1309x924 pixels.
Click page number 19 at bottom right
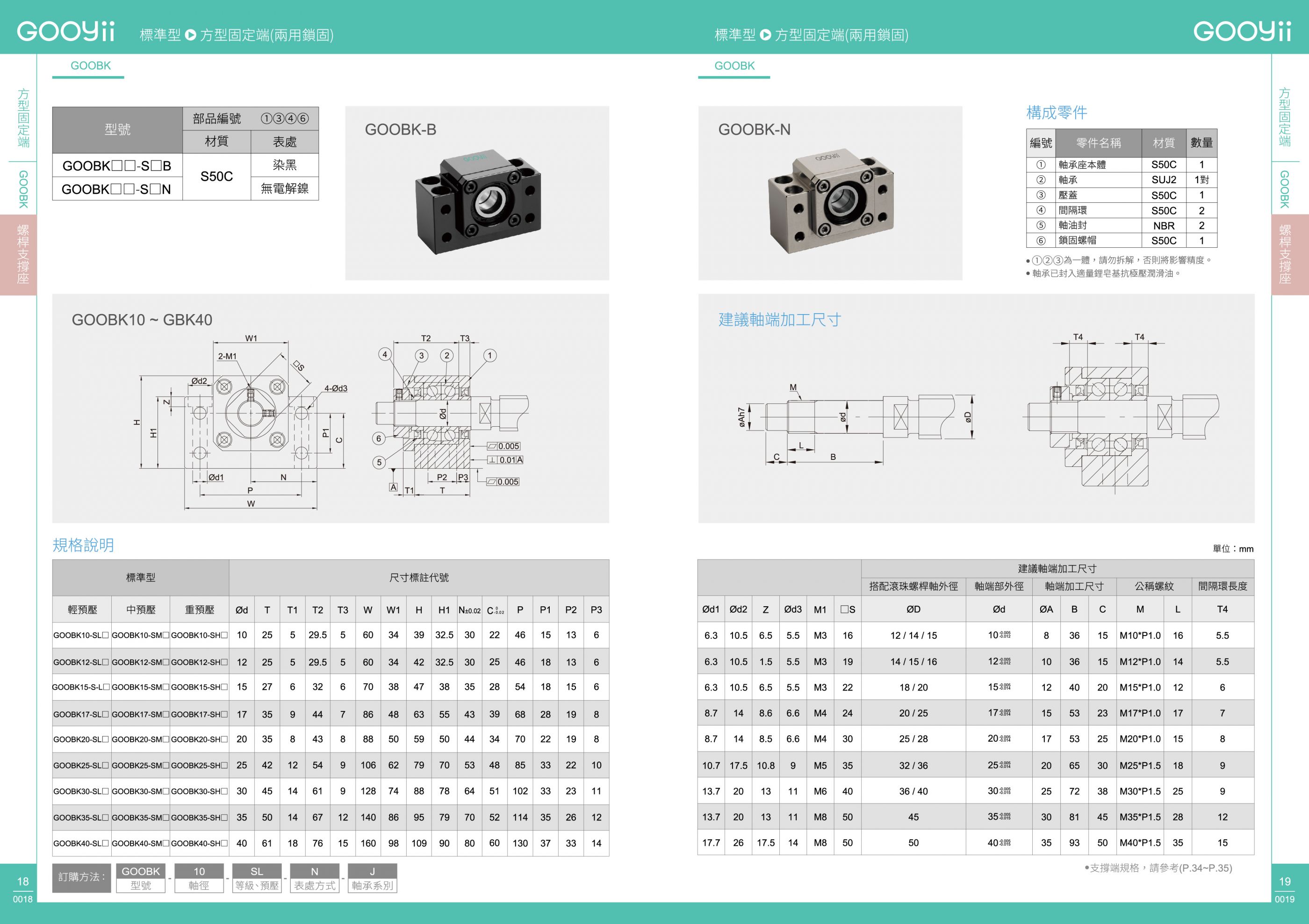coord(1285,881)
